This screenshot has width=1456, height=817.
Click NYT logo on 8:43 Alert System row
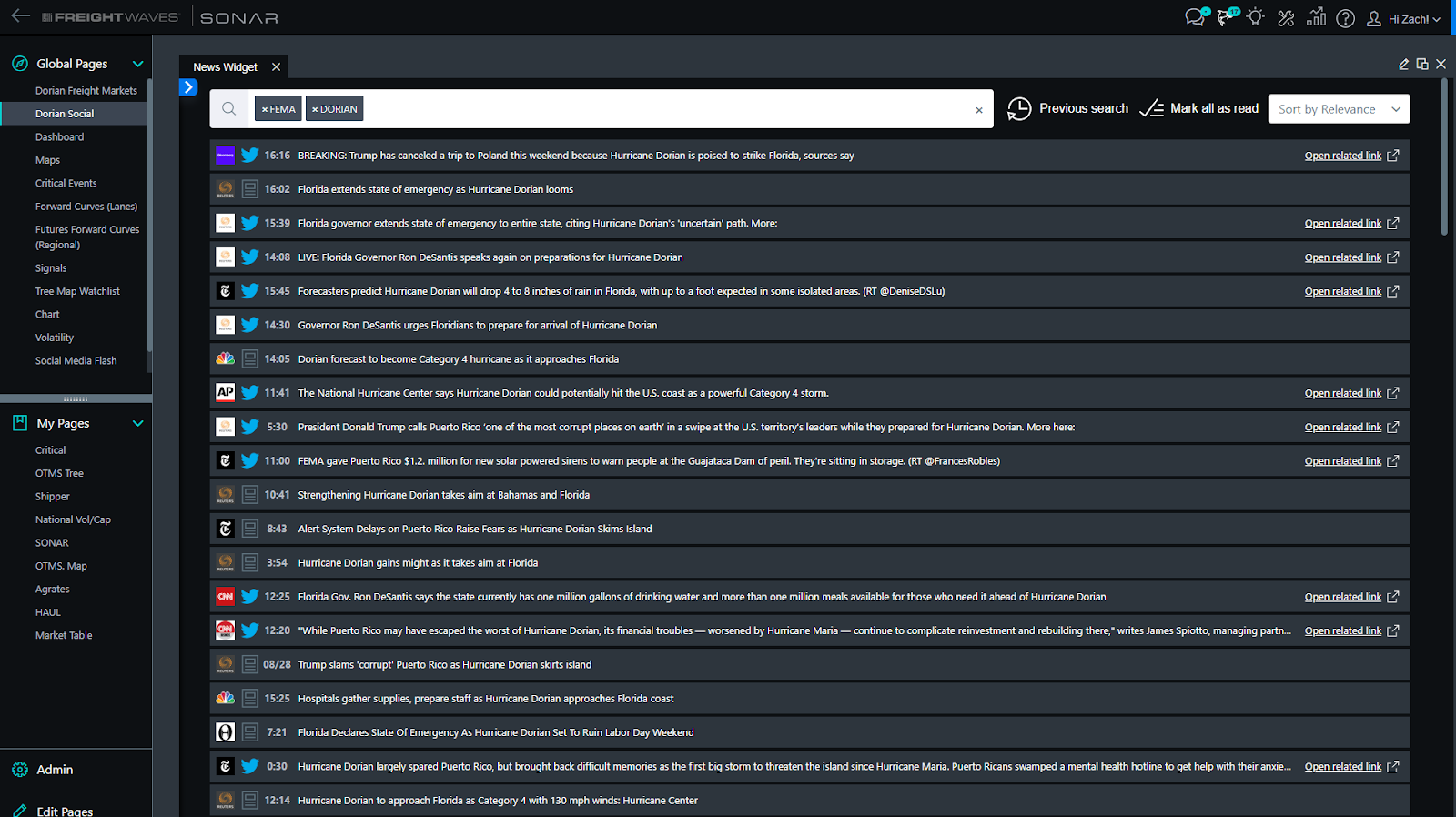(x=225, y=529)
